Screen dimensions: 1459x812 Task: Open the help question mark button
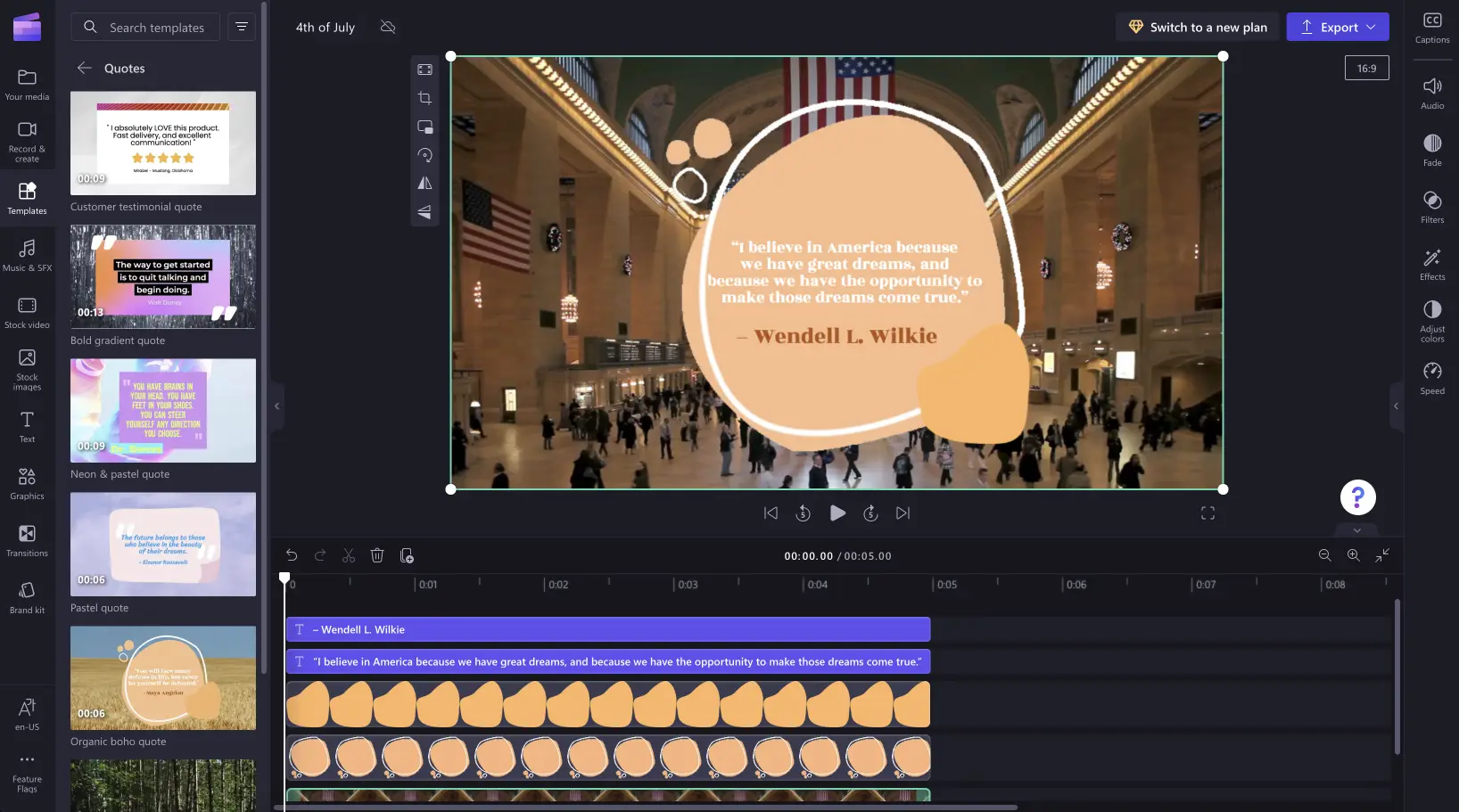[1357, 497]
